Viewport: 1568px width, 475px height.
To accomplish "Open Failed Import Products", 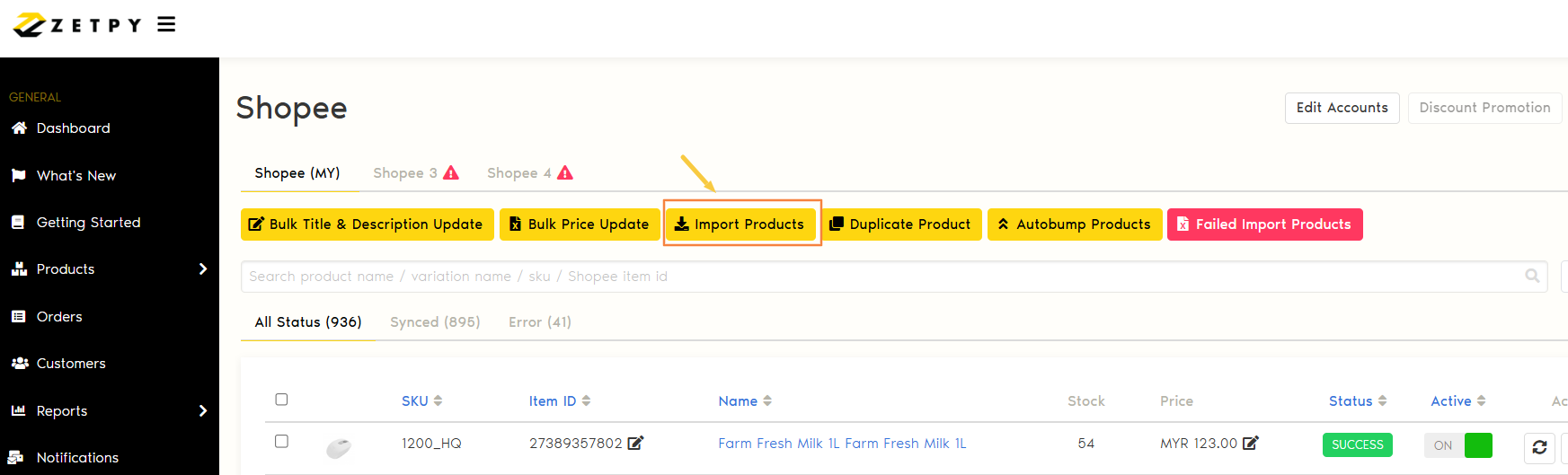I will [x=1264, y=224].
